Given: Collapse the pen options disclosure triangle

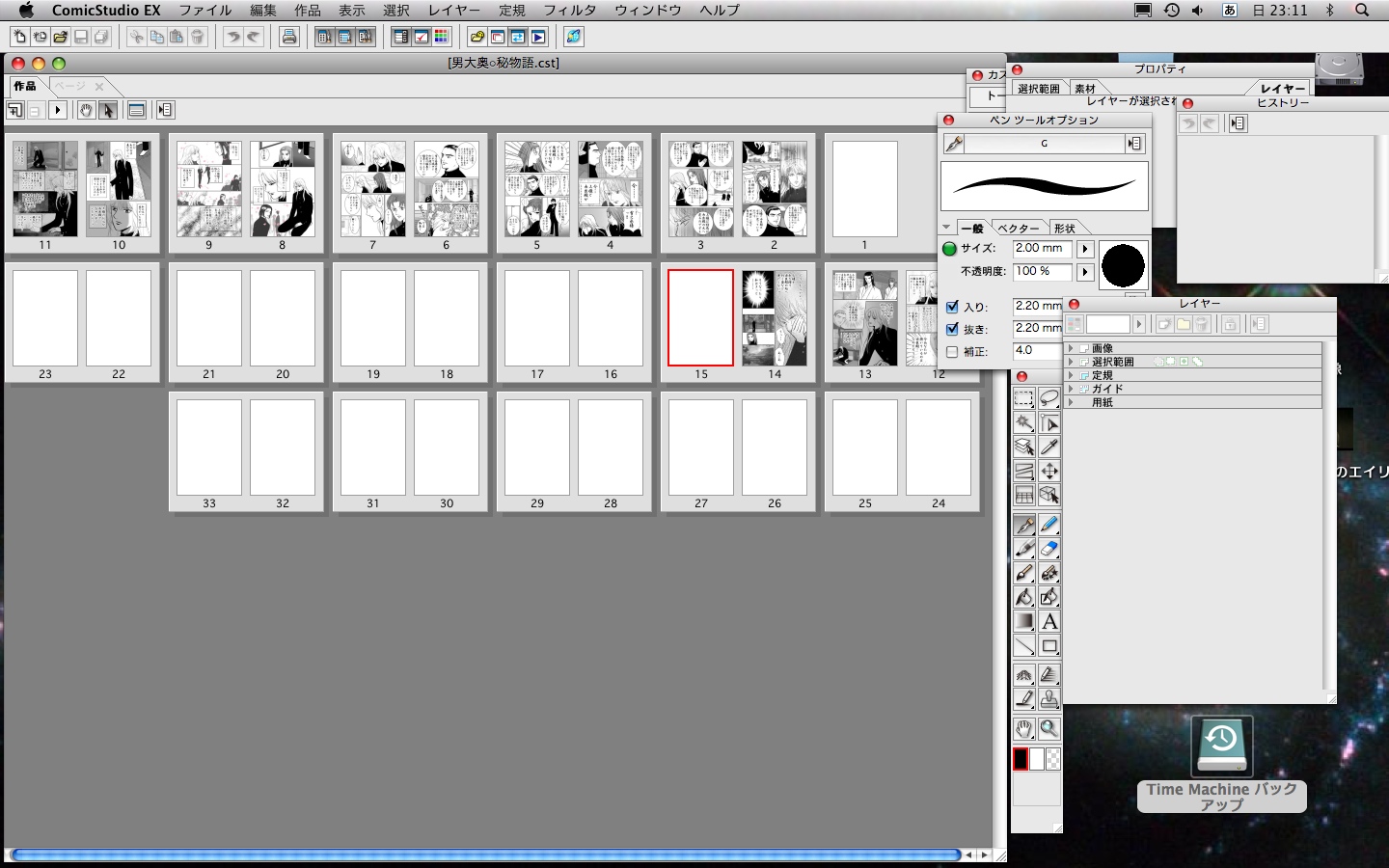Looking at the screenshot, I should [946, 228].
